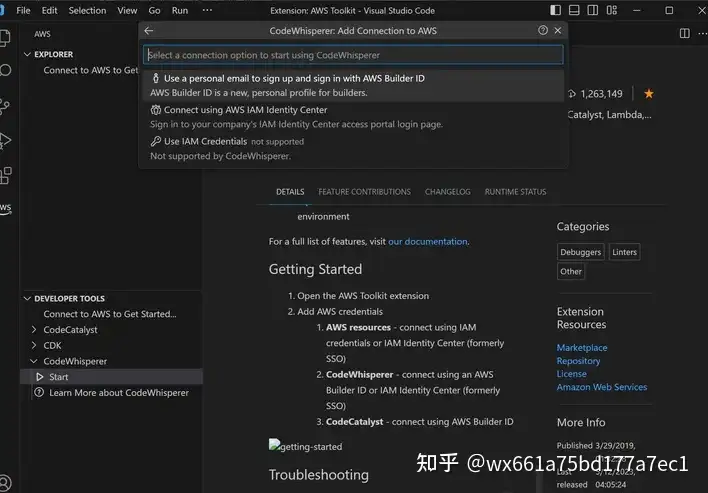Open the Marketplace resource link
708x493 pixels.
point(582,348)
